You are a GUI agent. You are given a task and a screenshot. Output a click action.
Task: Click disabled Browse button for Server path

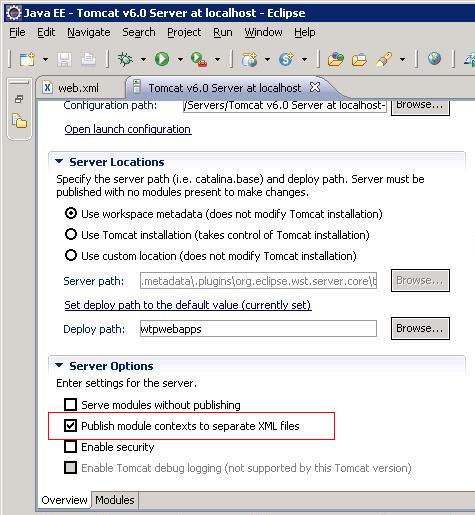(420, 280)
